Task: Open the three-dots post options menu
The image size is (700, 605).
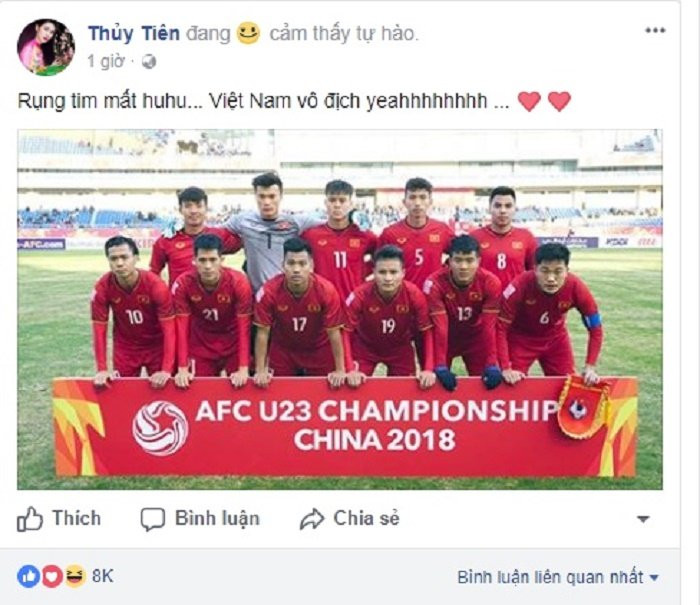Action: [x=655, y=30]
